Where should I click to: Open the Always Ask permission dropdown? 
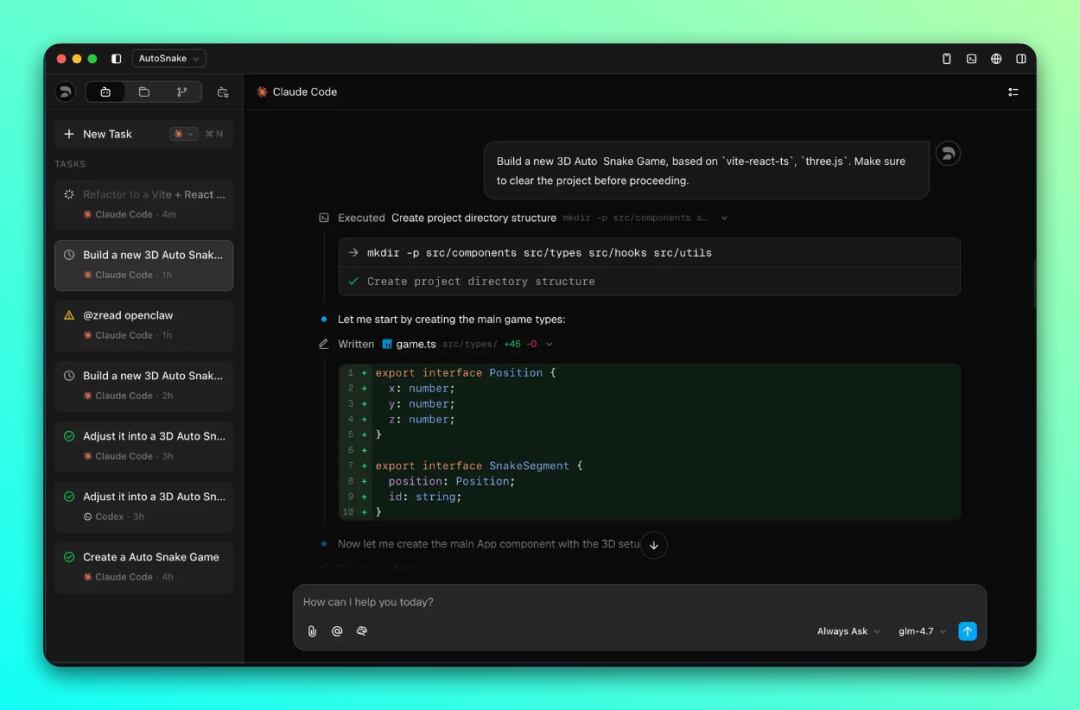pos(848,631)
